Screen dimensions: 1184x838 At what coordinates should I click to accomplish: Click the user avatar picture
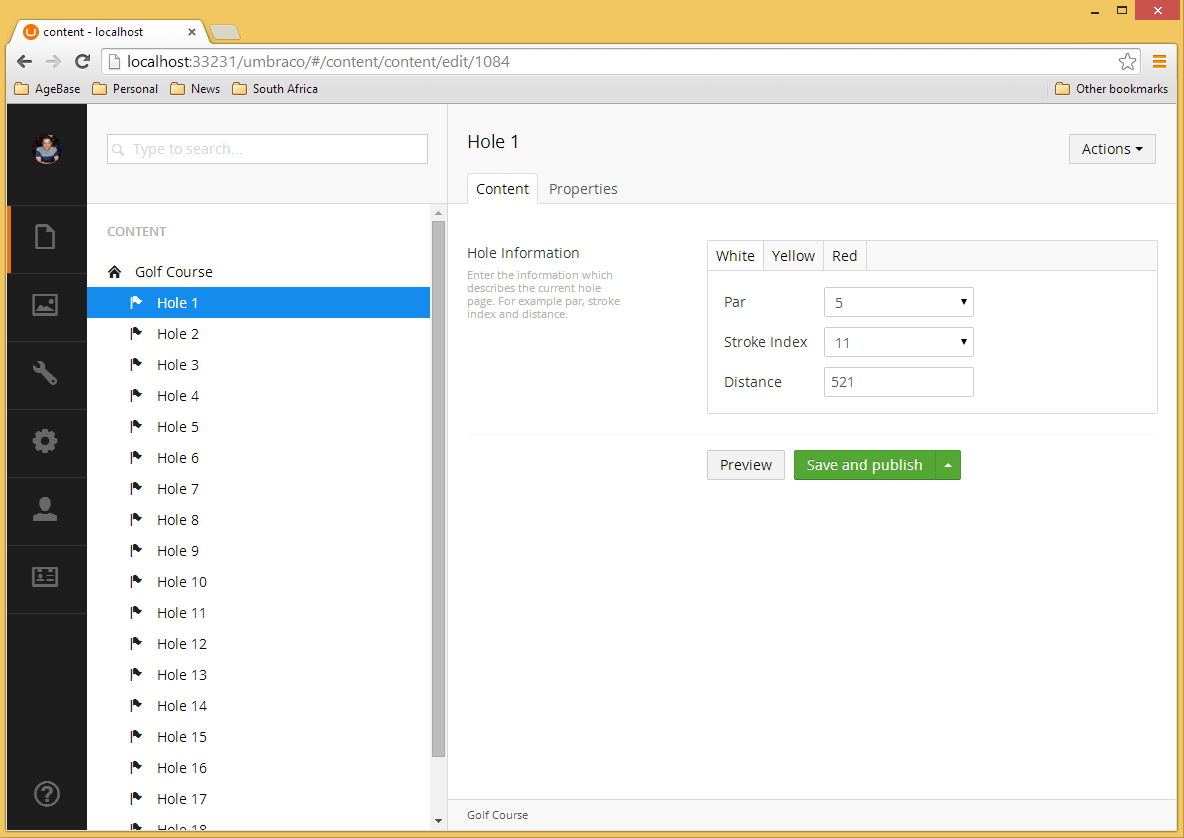(x=46, y=149)
